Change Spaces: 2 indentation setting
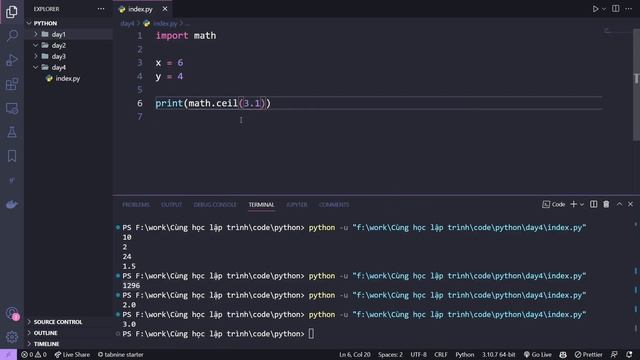Image resolution: width=640 pixels, height=360 pixels. click(x=390, y=354)
